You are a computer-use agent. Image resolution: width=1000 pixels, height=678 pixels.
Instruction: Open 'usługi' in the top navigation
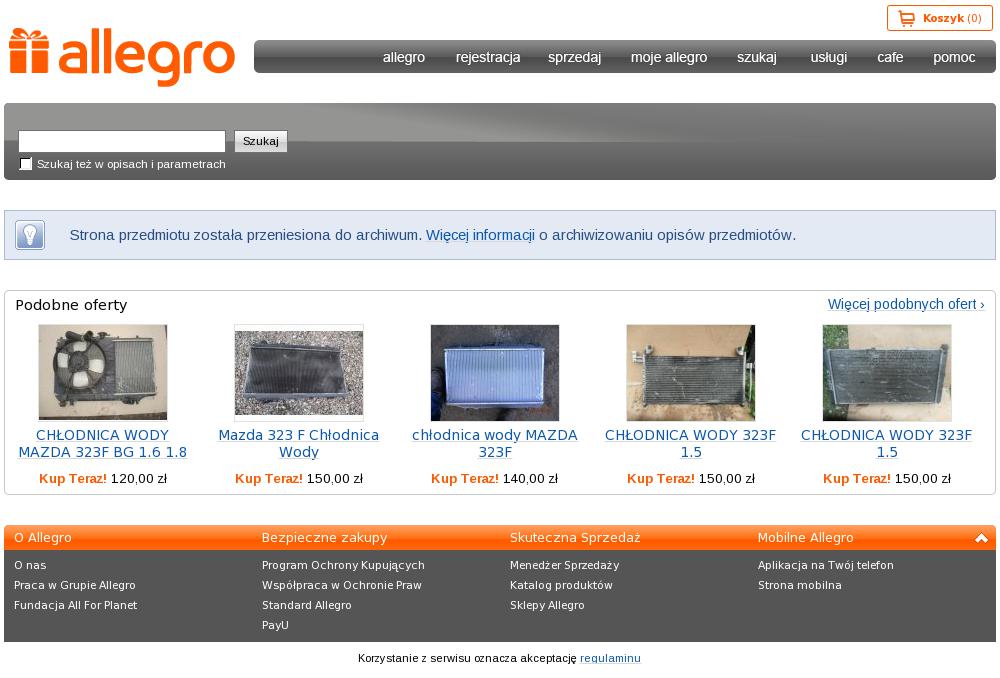(829, 57)
